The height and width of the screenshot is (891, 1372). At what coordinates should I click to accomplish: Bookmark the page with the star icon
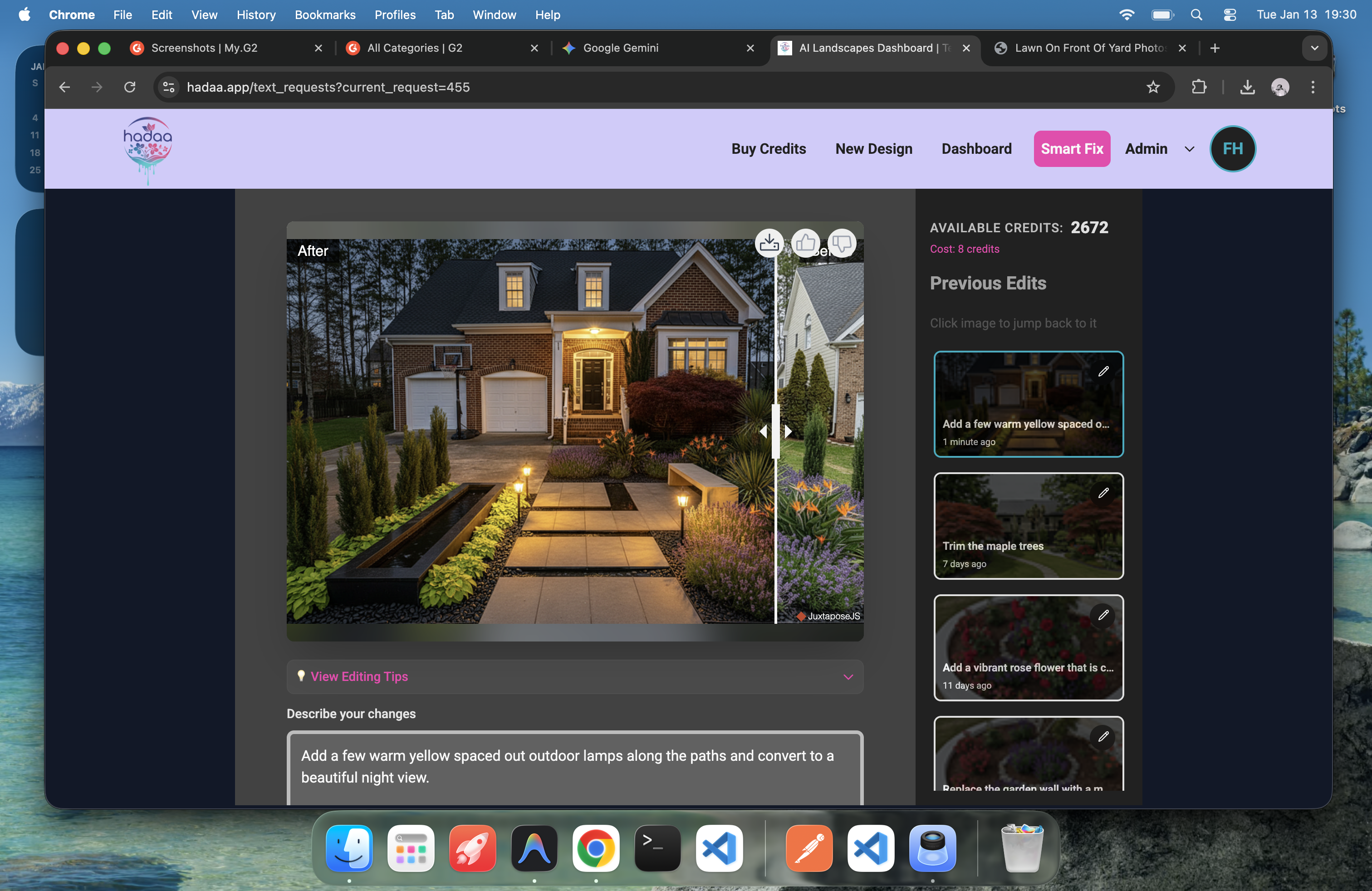(x=1153, y=87)
